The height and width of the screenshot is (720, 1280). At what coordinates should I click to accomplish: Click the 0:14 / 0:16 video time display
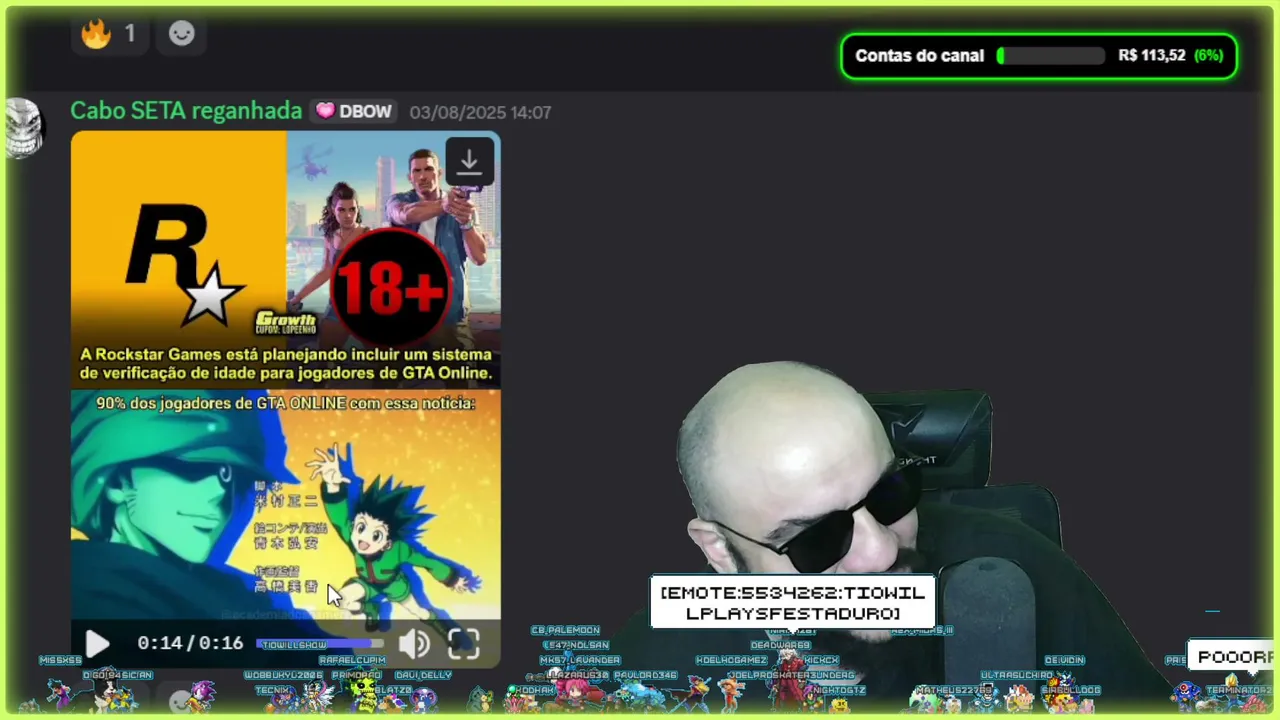click(190, 643)
